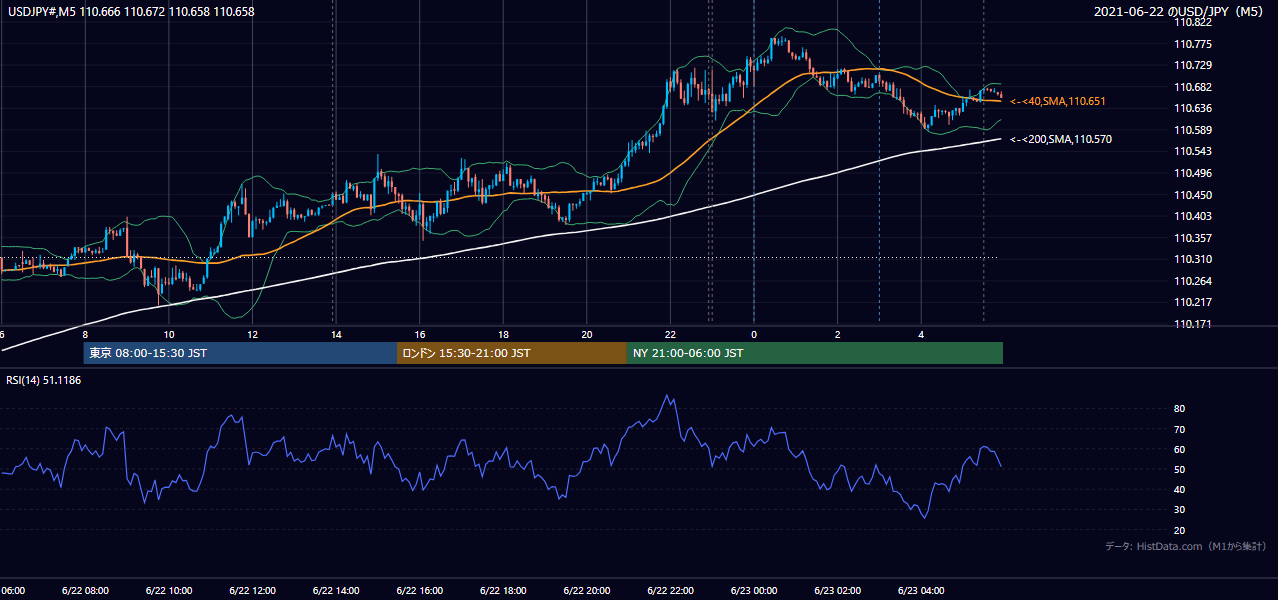Screen dimensions: 1278x600
Task: Click the 6/22 08:00 date label
Action: click(85, 591)
